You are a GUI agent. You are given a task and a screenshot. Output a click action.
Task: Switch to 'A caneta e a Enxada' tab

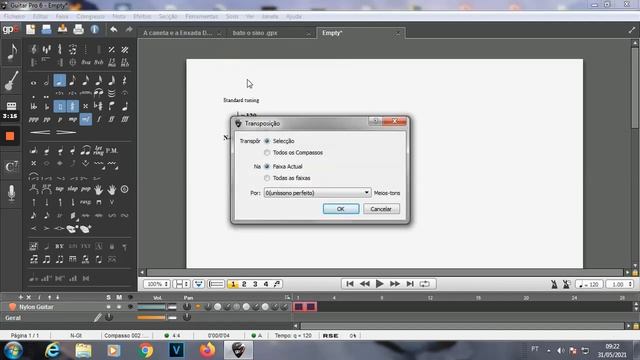click(178, 33)
